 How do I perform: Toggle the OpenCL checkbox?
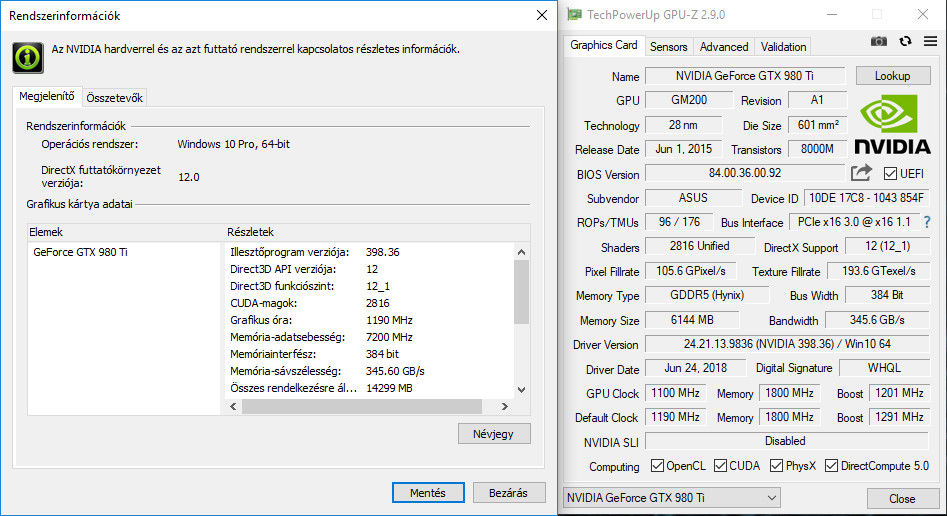point(657,466)
